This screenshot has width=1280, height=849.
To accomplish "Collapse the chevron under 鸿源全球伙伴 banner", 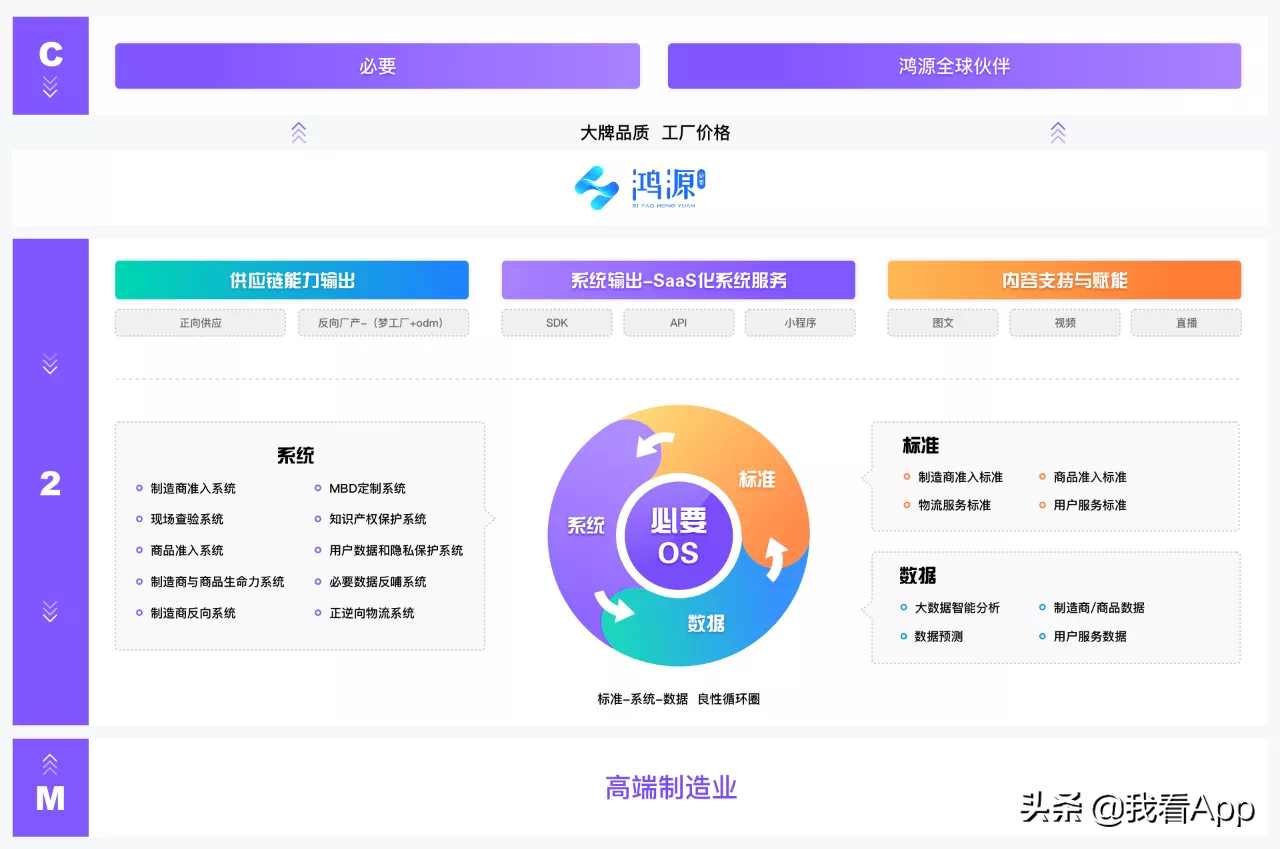I will (x=1057, y=130).
